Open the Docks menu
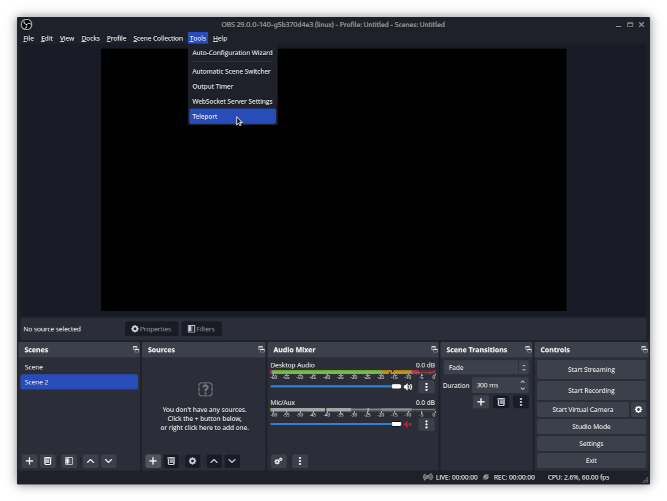The width and height of the screenshot is (667, 501). [91, 38]
